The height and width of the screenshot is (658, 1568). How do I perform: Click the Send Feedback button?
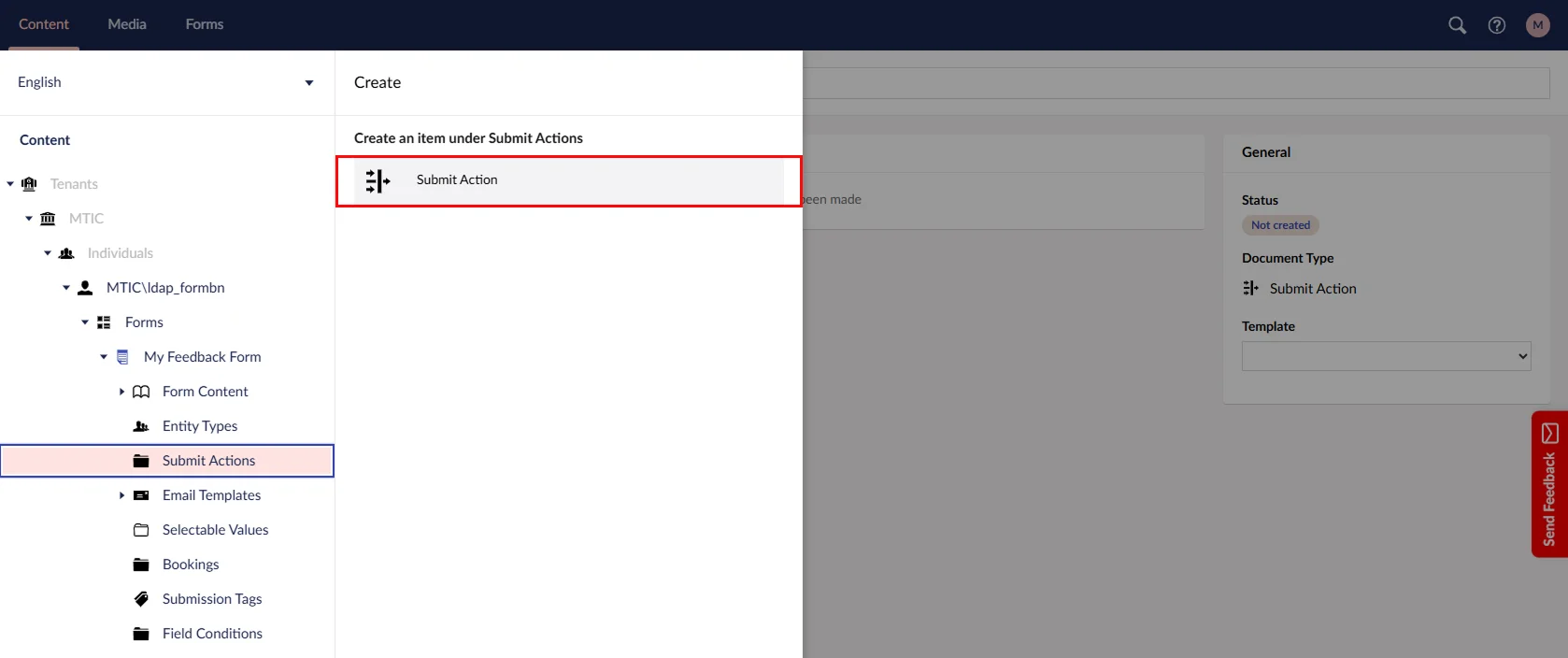(1549, 484)
